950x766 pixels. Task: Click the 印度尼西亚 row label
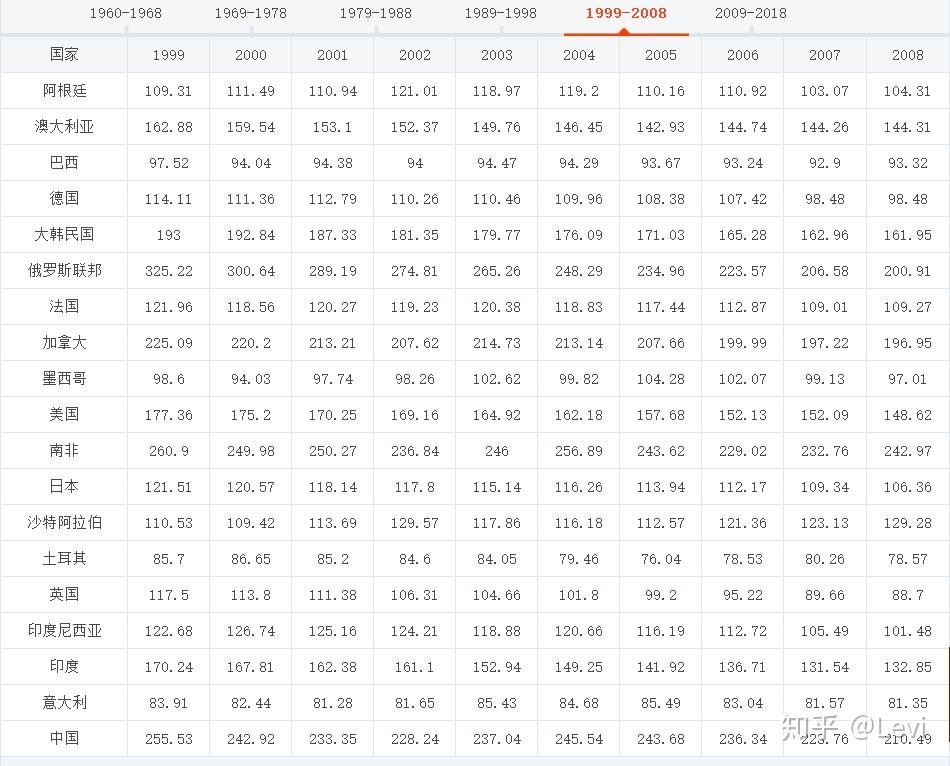[64, 631]
